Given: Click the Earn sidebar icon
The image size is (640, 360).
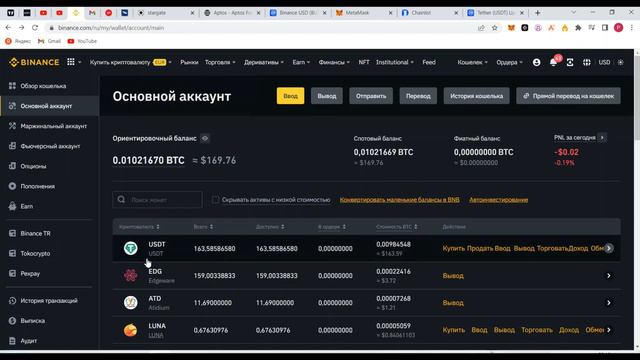Looking at the screenshot, I should click(x=12, y=206).
